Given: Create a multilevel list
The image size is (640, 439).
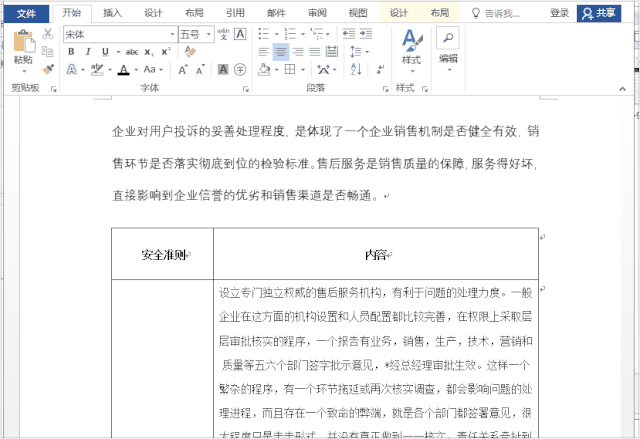Looking at the screenshot, I should pos(316,34).
